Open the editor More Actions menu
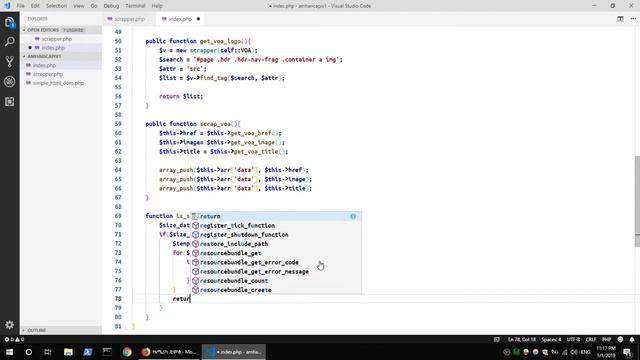 pyautogui.click(x=633, y=19)
